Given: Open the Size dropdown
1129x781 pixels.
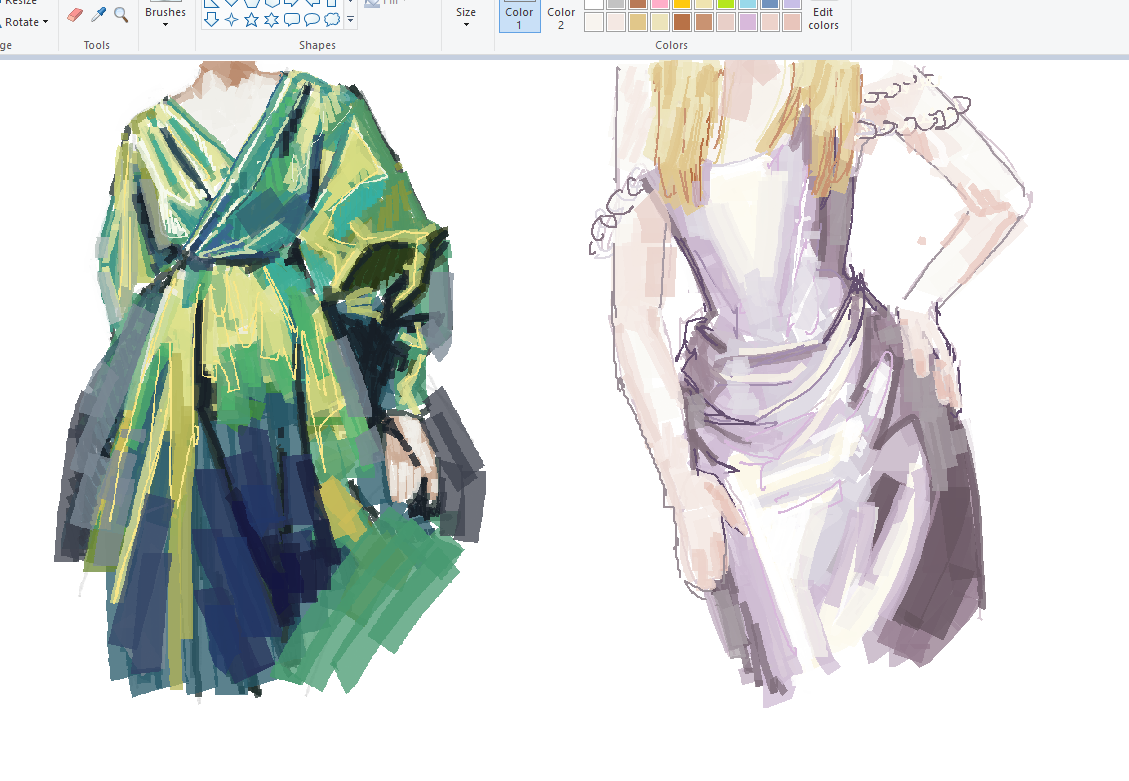Looking at the screenshot, I should tap(466, 16).
